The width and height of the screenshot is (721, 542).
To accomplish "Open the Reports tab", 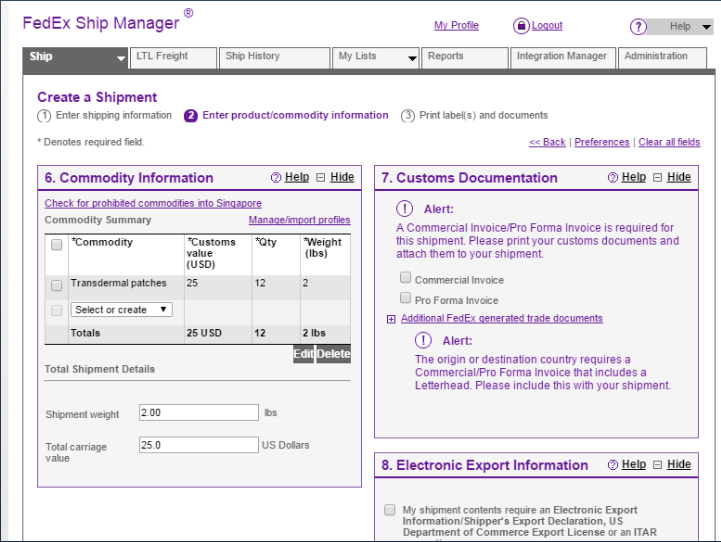I will (x=464, y=57).
